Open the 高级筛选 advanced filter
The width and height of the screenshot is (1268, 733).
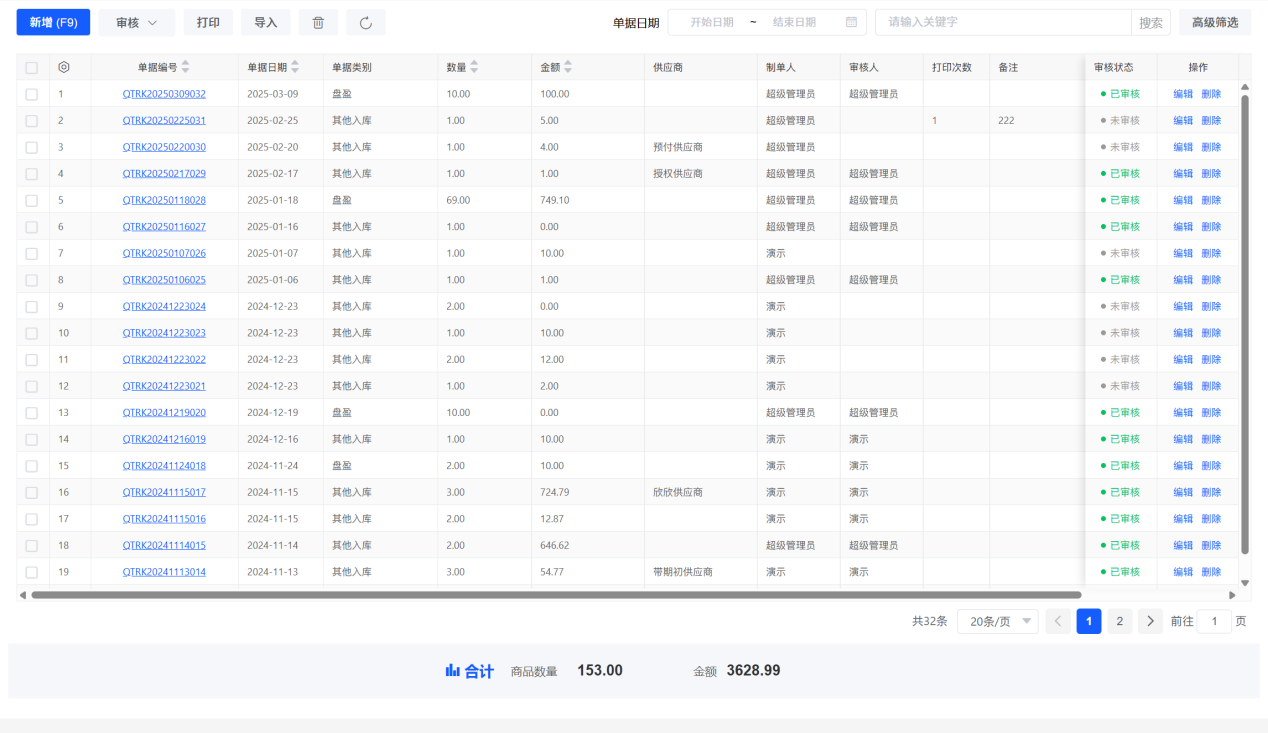1214,22
